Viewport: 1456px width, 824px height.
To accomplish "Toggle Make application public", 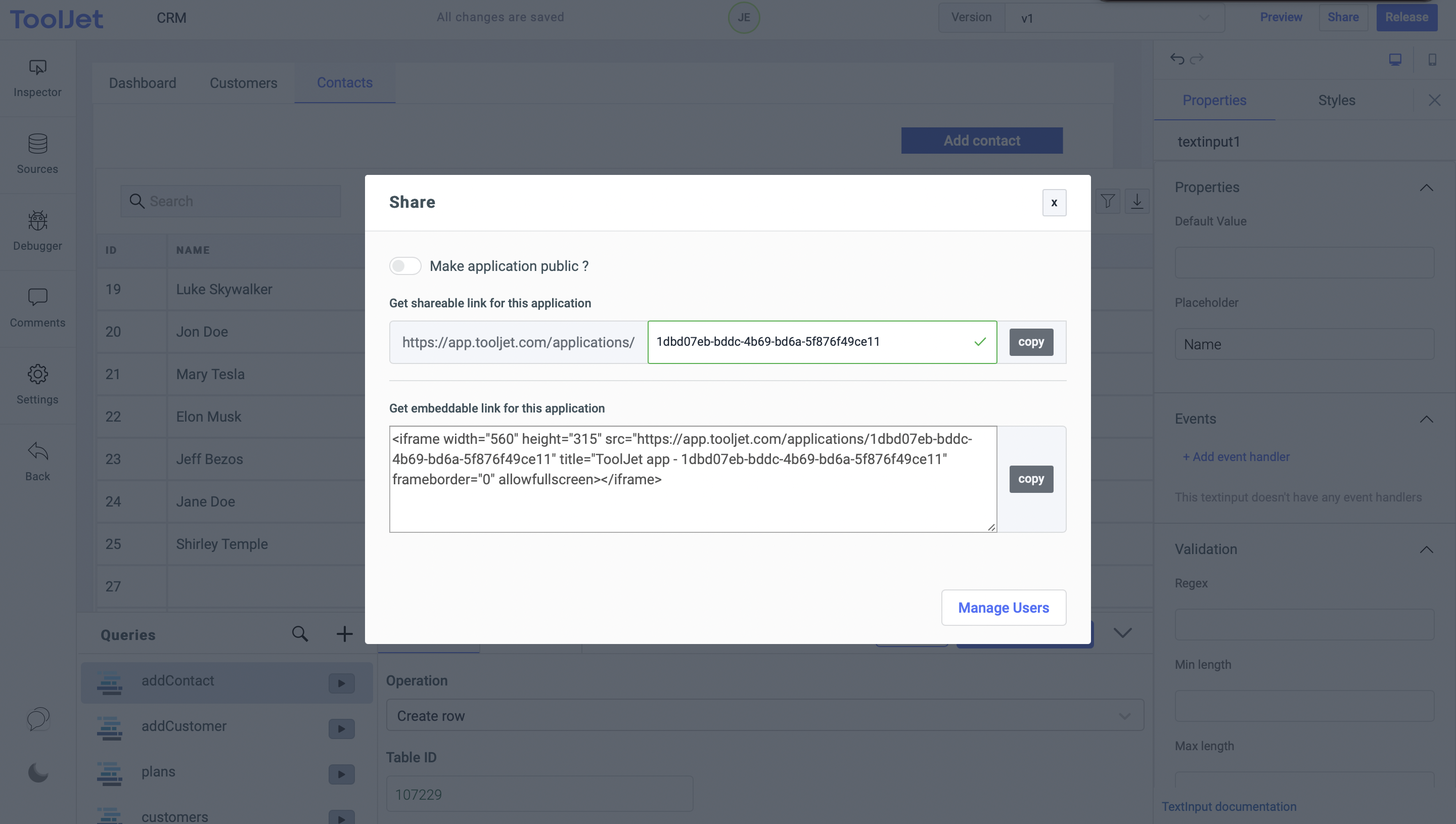I will (405, 265).
